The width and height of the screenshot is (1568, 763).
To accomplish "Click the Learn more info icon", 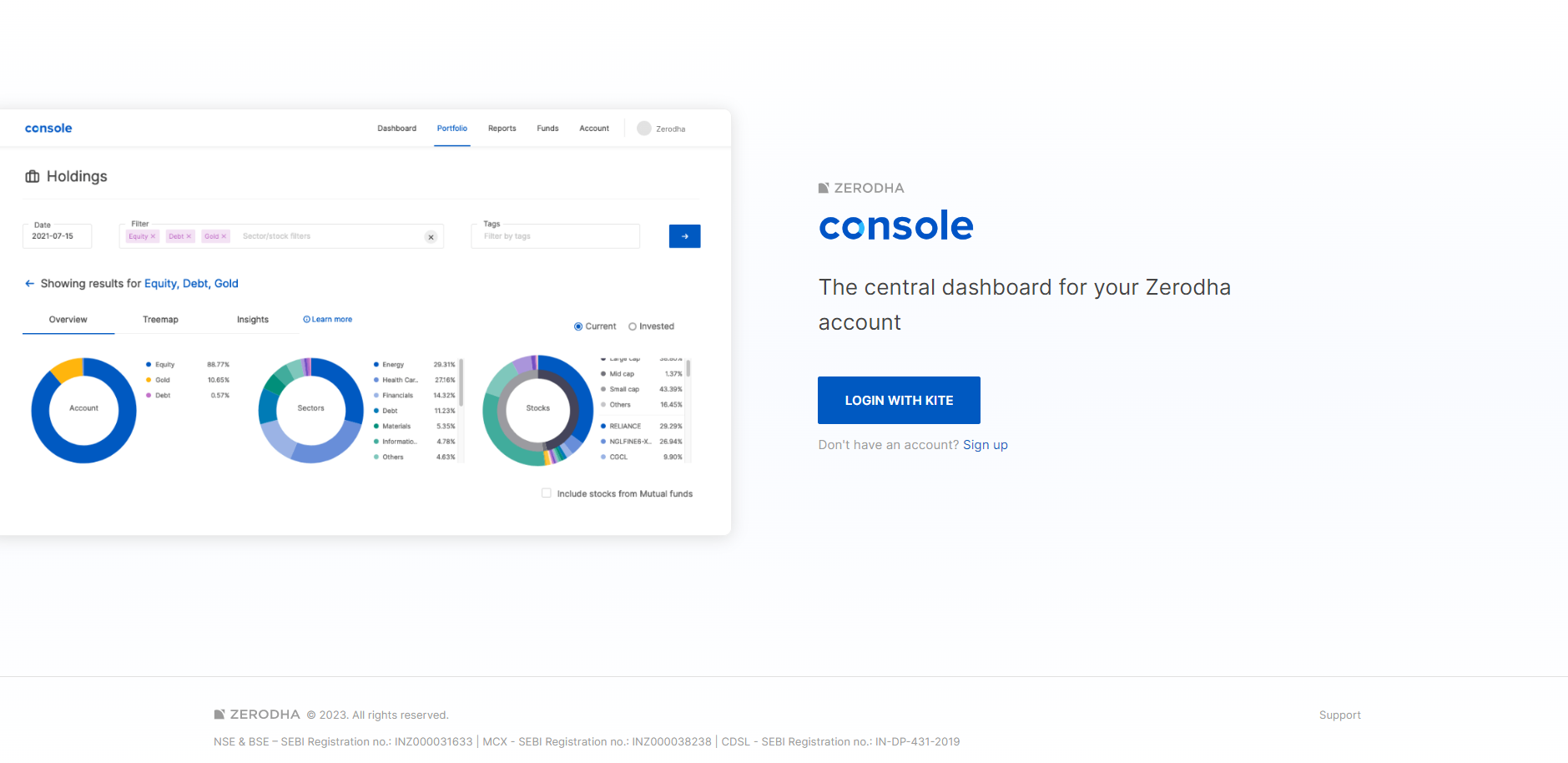I will tap(307, 318).
